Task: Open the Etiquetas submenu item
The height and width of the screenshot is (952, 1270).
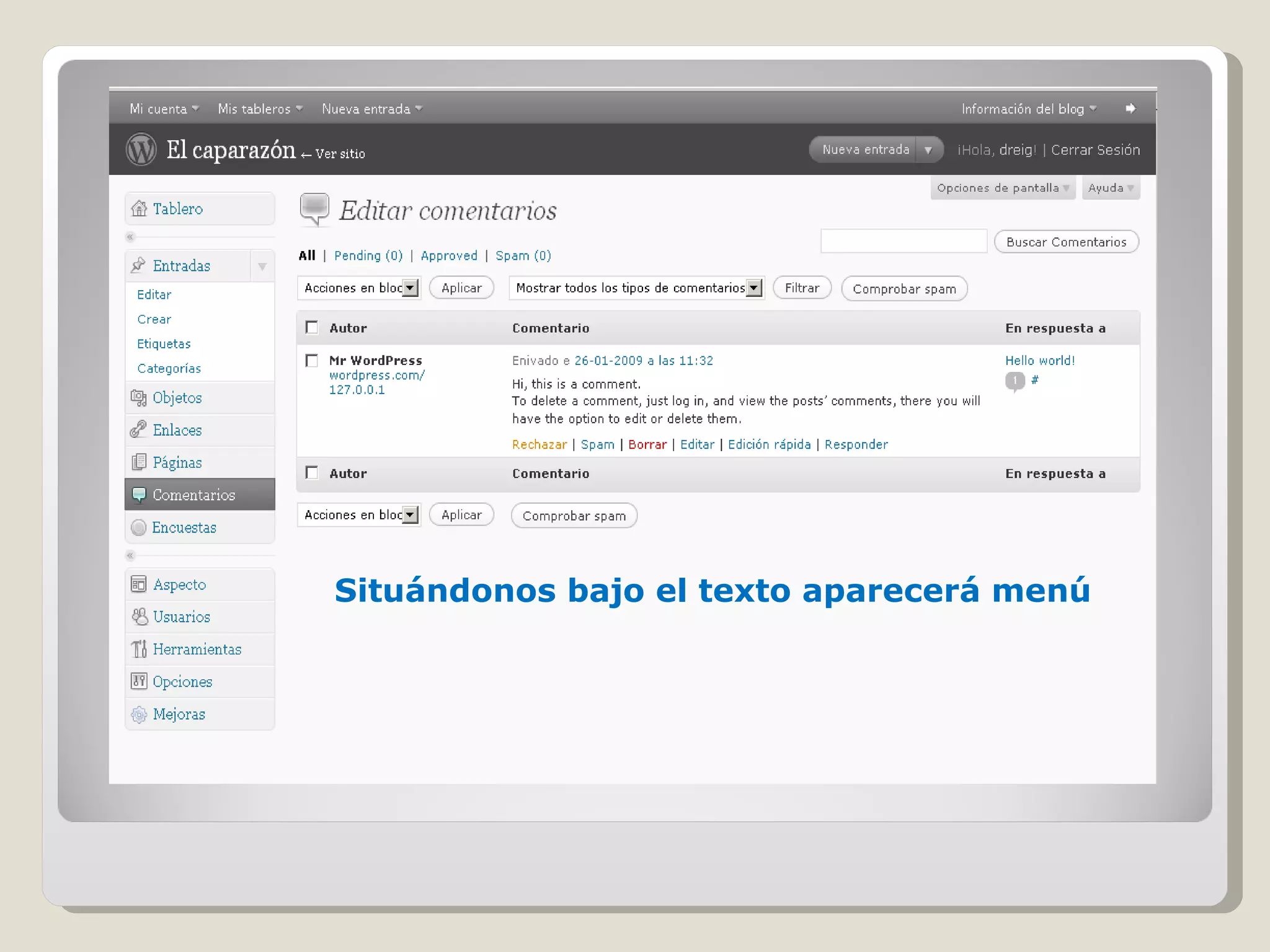Action: (x=164, y=343)
